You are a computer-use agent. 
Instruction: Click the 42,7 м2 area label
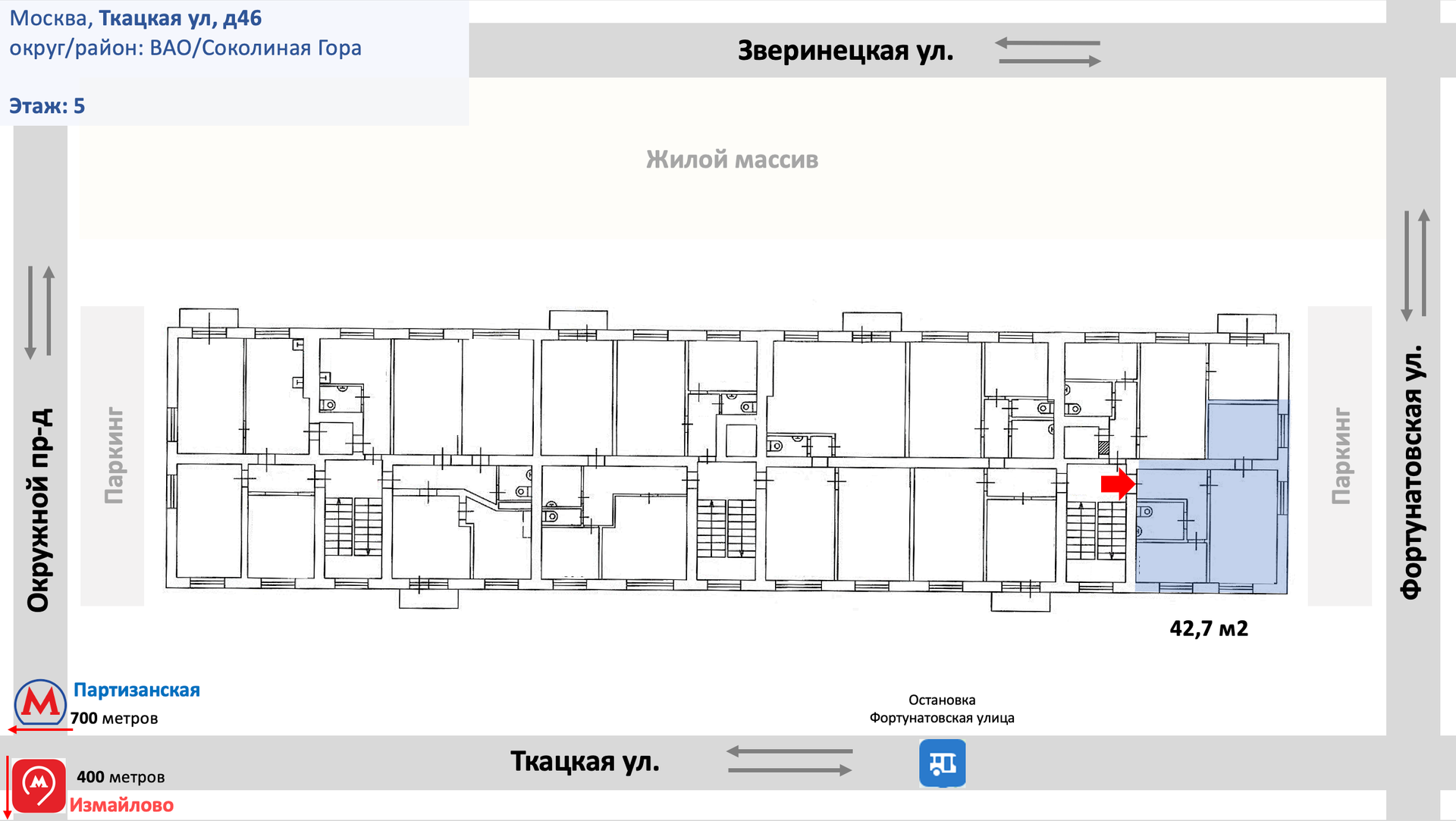point(1209,628)
